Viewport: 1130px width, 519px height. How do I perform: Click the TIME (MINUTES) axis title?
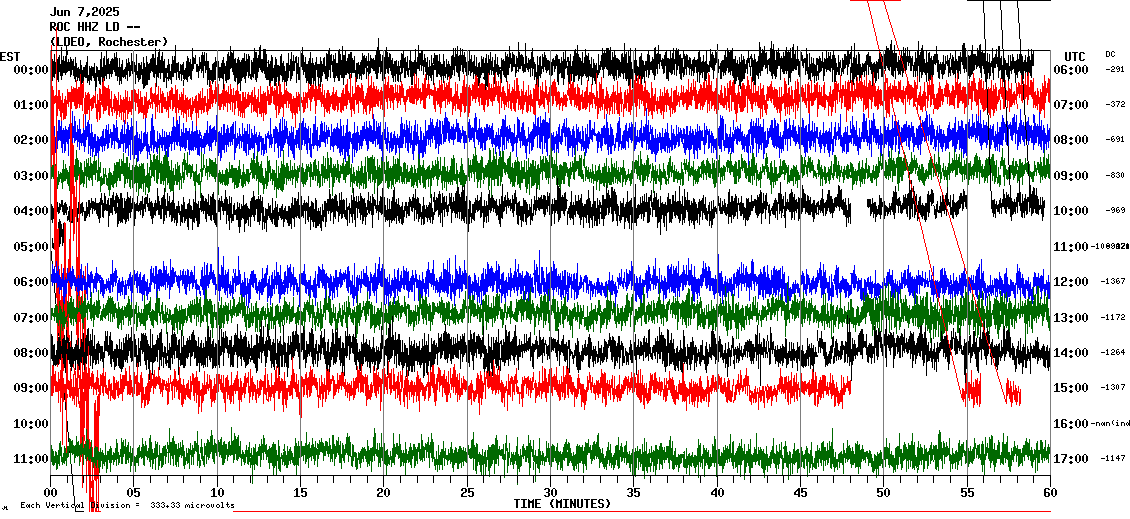(562, 504)
